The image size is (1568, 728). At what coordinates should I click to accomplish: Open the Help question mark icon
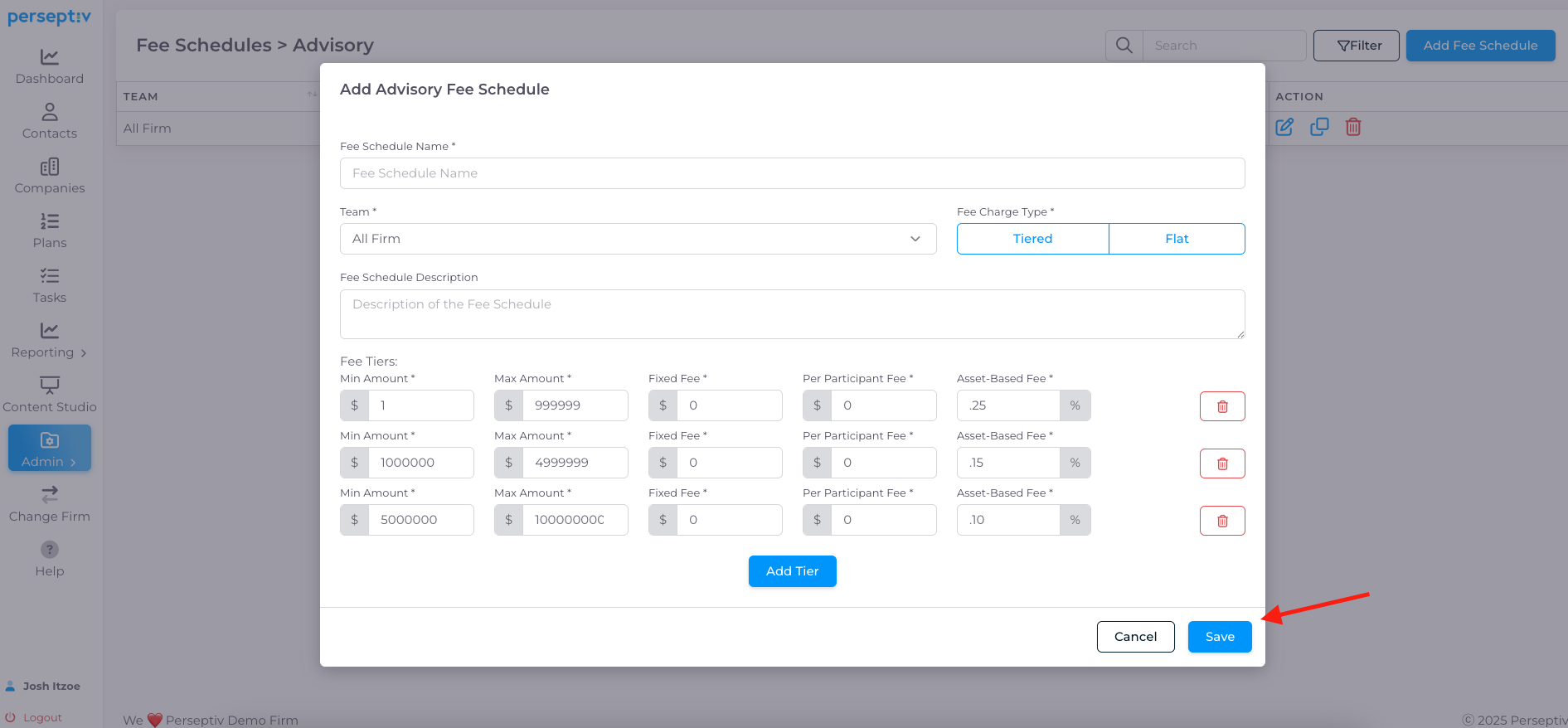(x=50, y=550)
